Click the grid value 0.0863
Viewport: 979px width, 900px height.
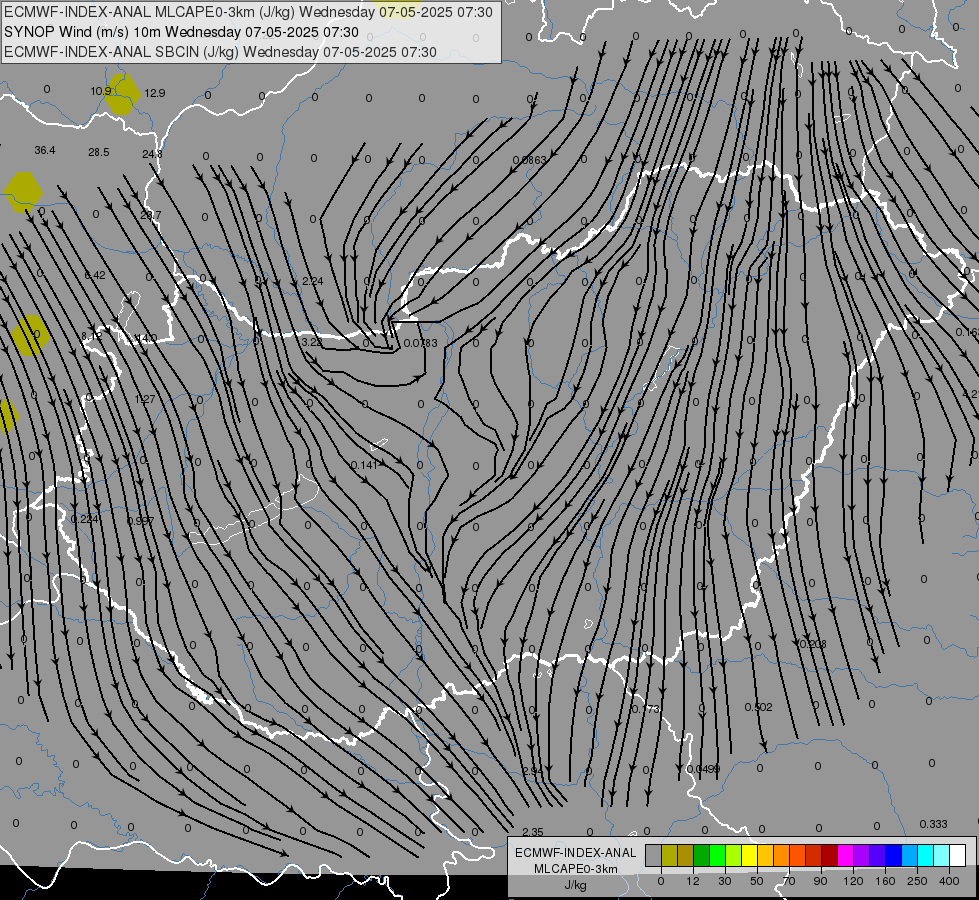pos(529,160)
